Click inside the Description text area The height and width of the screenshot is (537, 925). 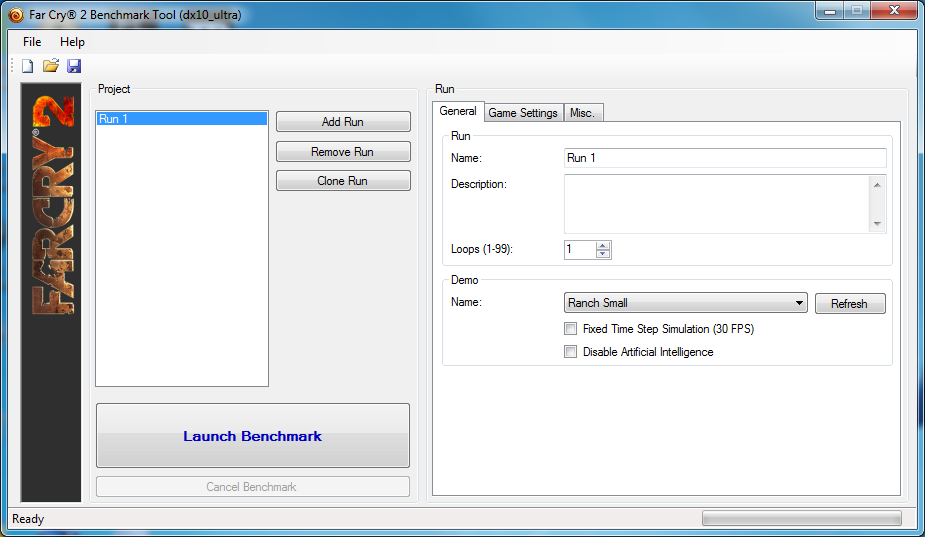(716, 204)
